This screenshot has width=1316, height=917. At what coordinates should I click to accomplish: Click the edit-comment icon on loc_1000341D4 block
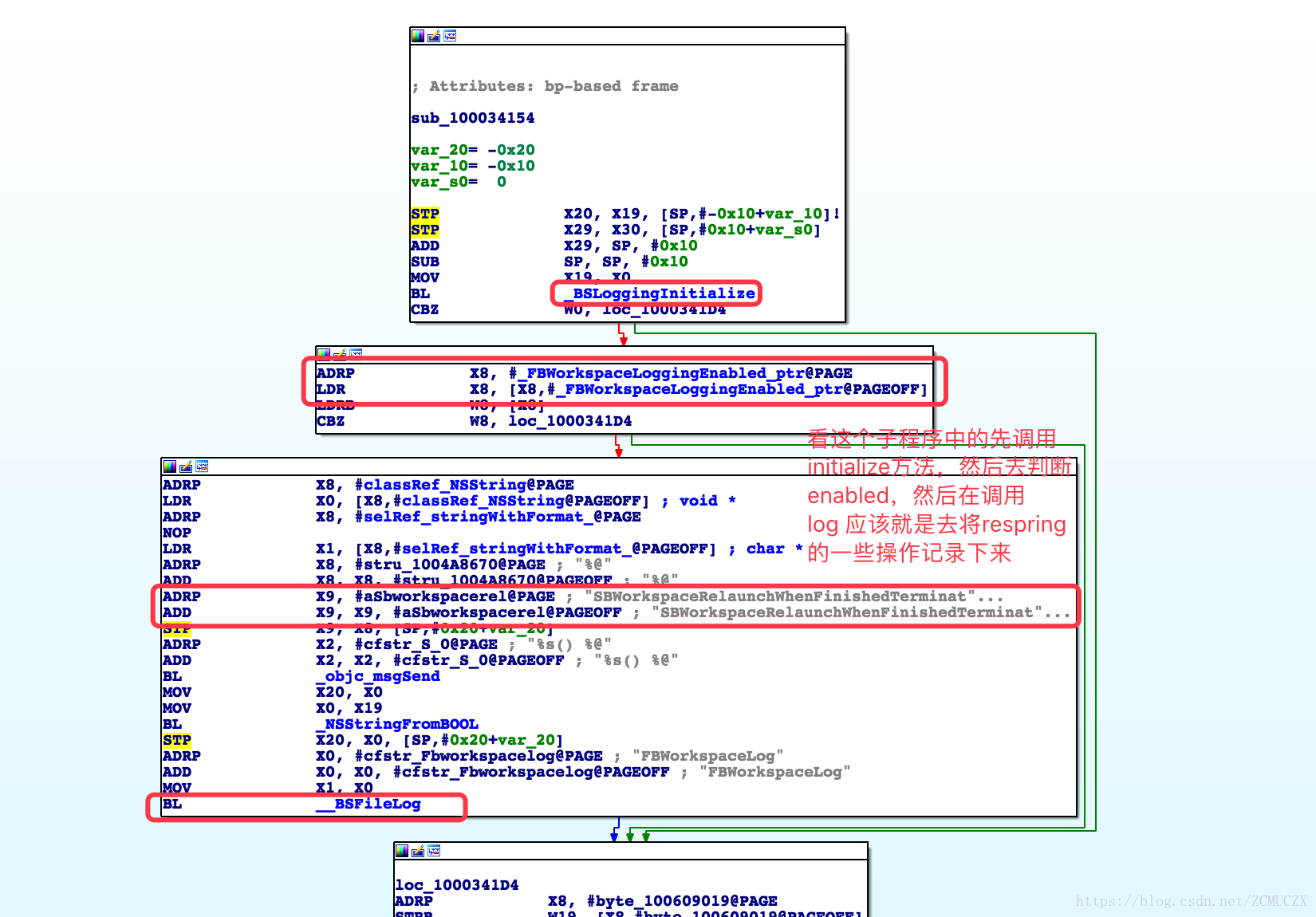pos(418,851)
